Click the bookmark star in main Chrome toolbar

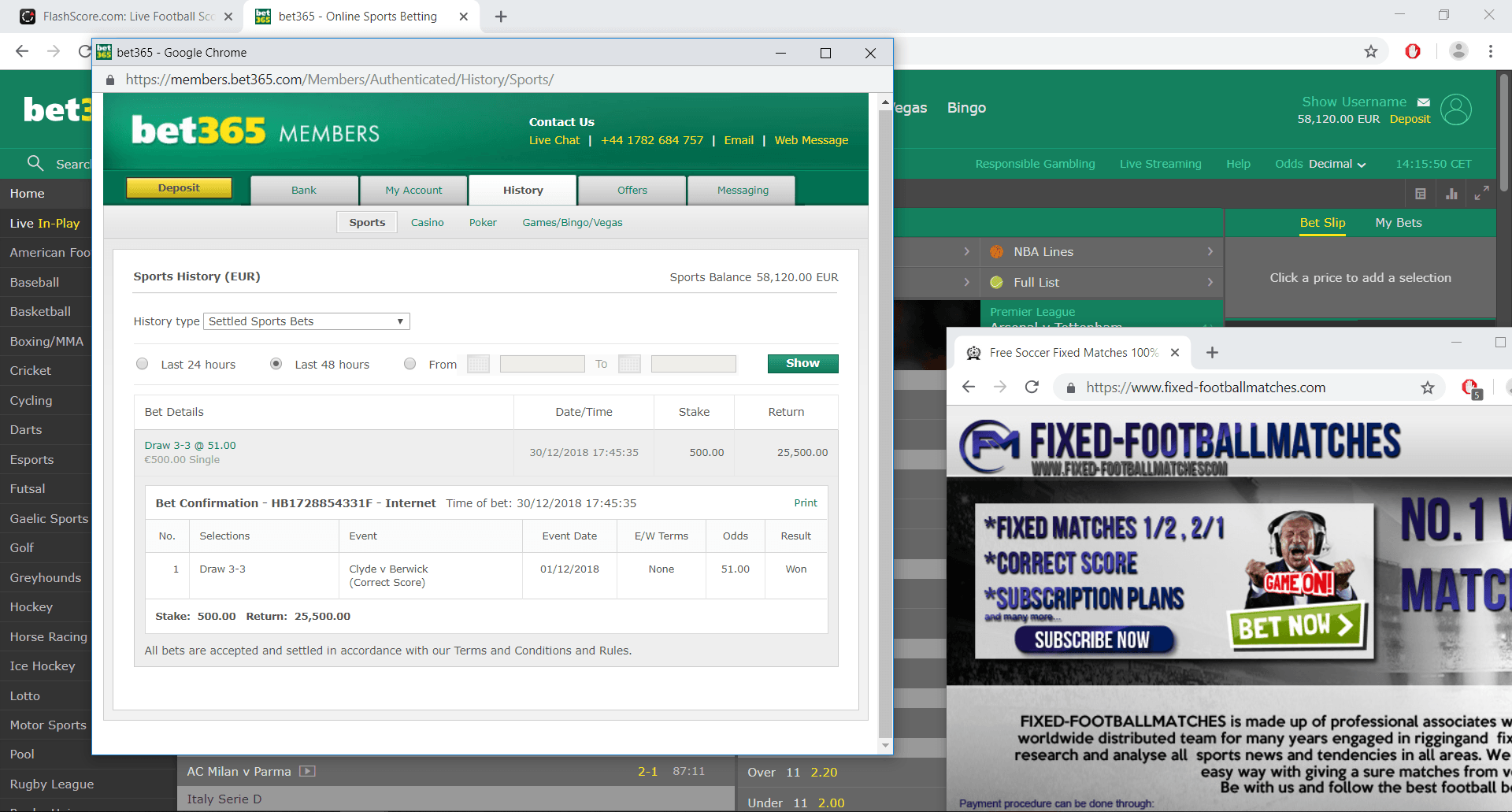coord(1371,51)
